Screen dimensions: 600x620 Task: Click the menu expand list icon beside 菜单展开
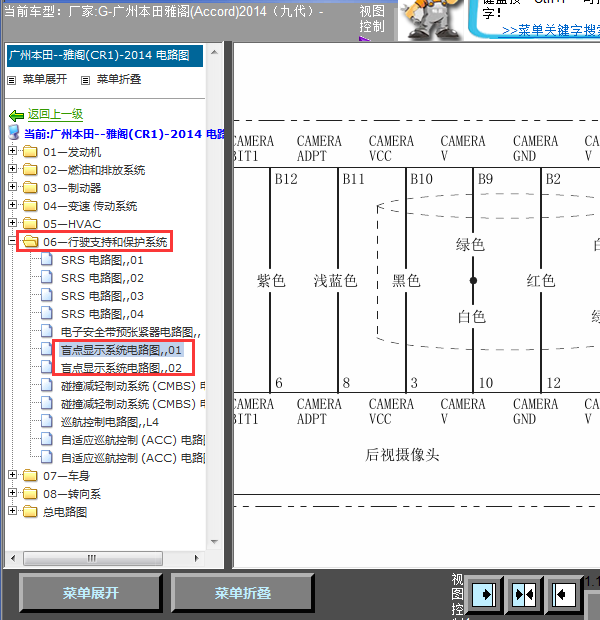11,80
